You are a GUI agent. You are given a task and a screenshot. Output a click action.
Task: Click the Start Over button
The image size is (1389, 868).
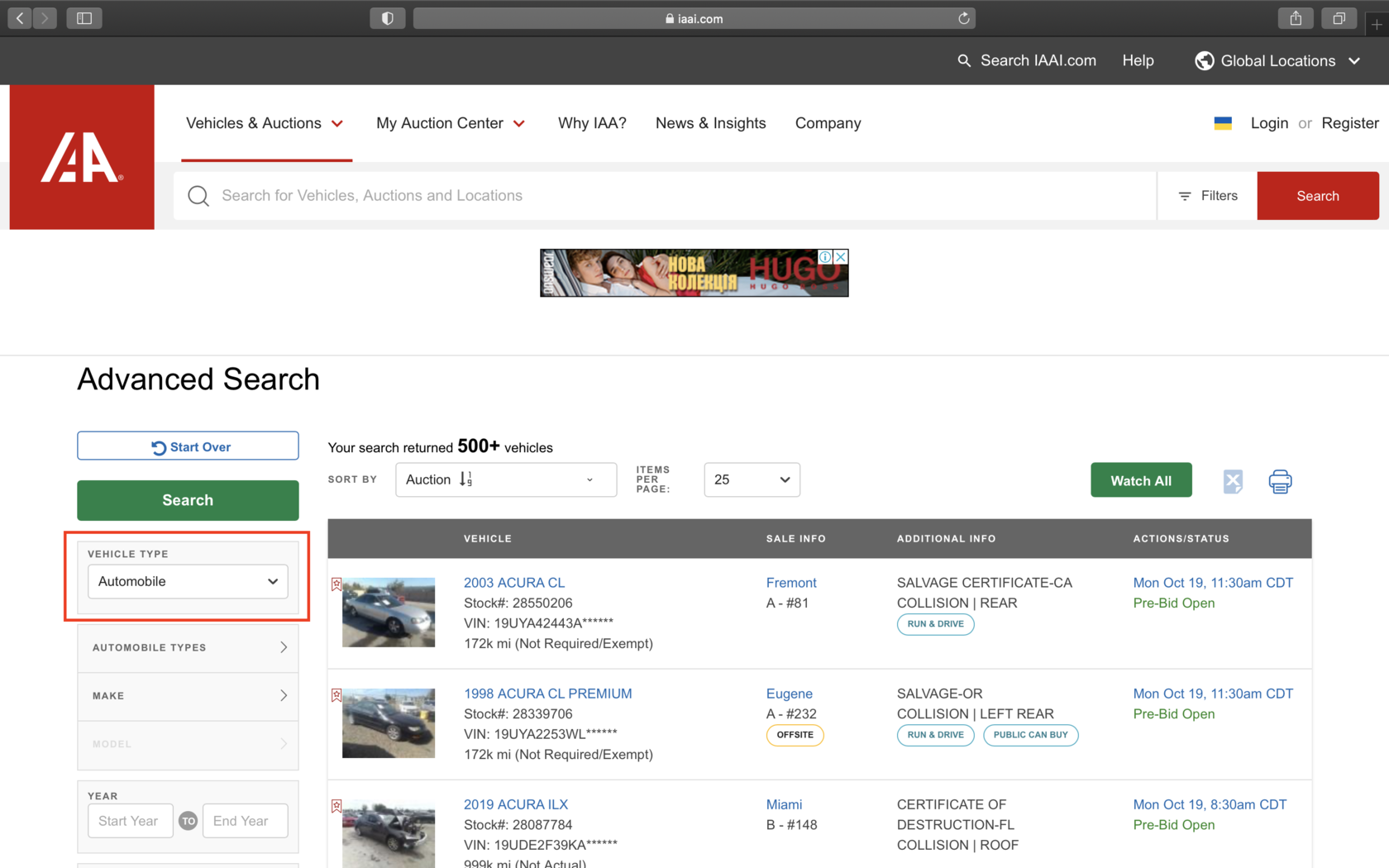188,446
